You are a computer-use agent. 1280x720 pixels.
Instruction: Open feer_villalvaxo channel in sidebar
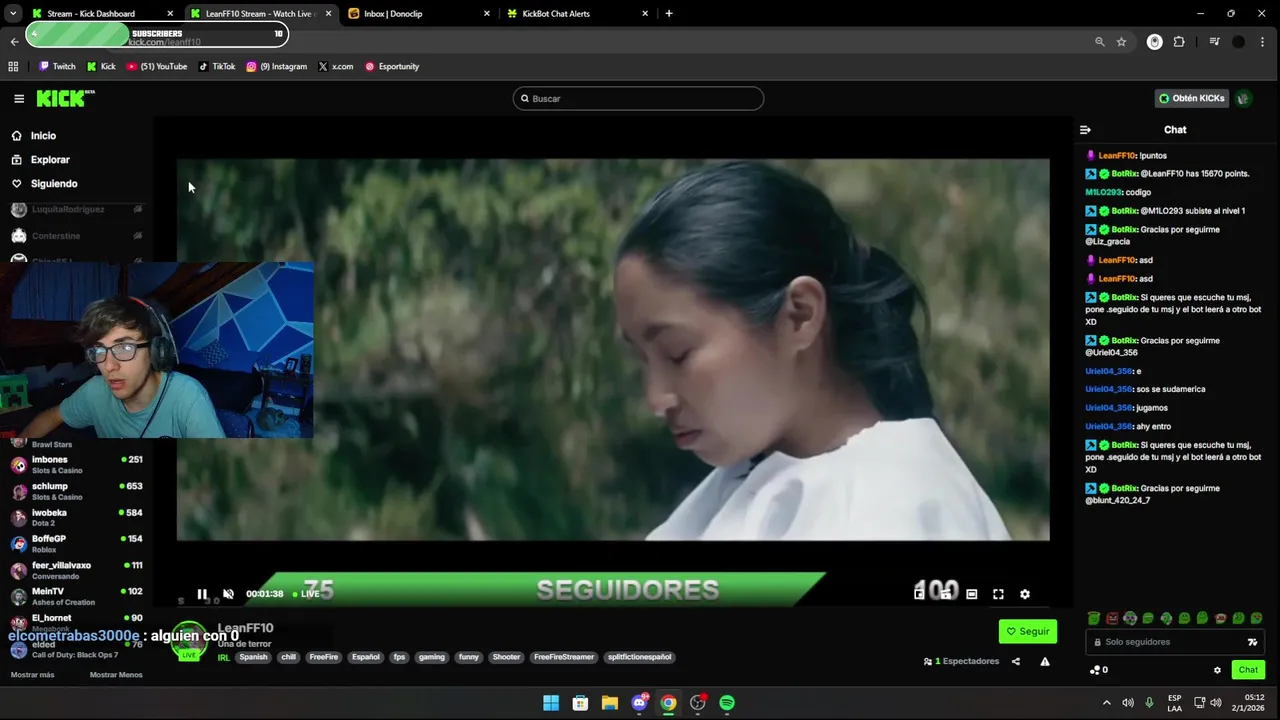[76, 570]
